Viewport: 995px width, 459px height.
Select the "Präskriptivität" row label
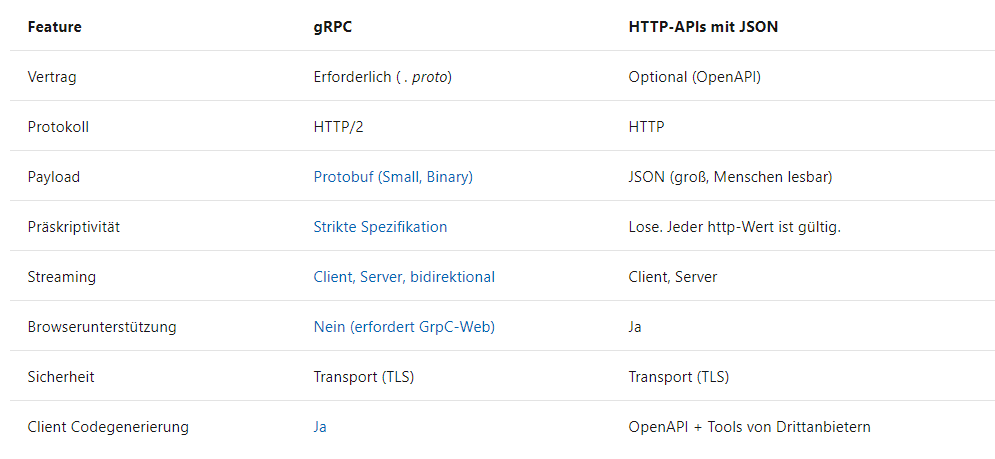point(73,227)
